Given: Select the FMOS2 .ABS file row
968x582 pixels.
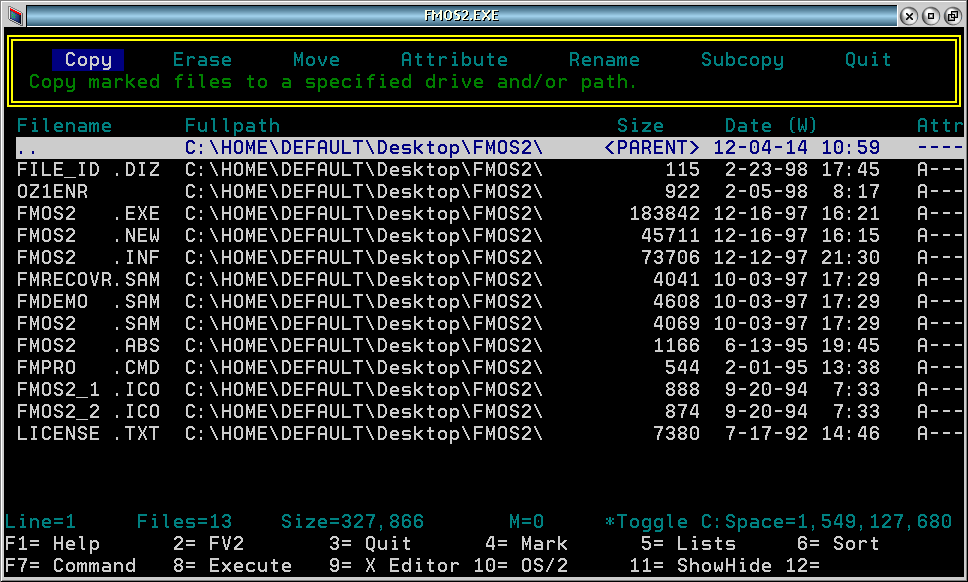Looking at the screenshot, I should click(489, 346).
